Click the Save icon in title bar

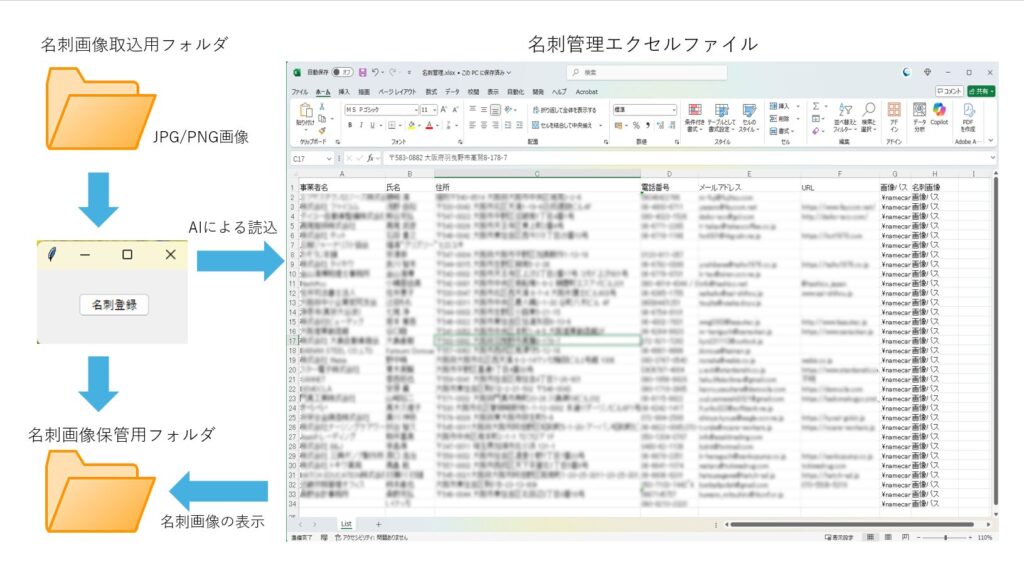[362, 72]
